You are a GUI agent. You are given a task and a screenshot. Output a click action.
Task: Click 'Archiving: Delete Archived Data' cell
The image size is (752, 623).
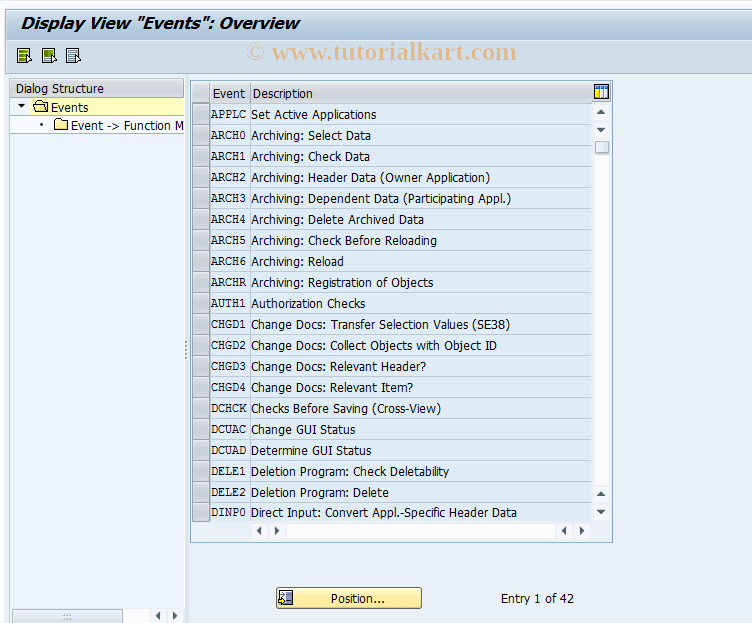click(x=421, y=219)
